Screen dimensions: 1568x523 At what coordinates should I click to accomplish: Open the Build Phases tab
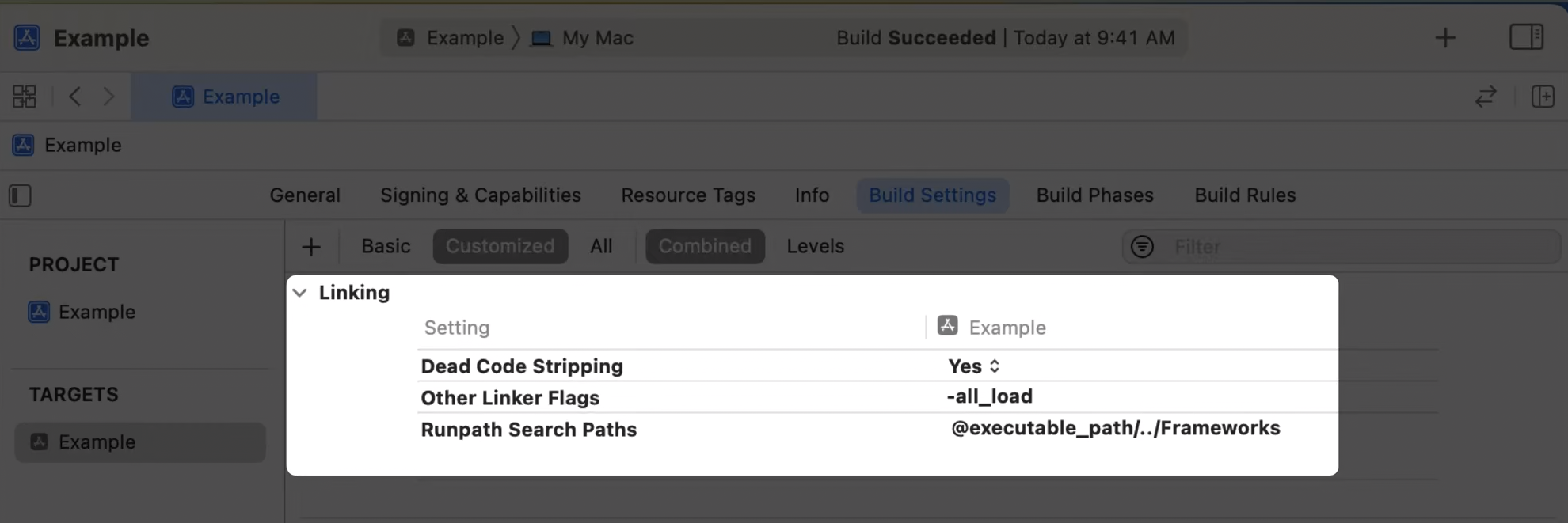[x=1094, y=195]
